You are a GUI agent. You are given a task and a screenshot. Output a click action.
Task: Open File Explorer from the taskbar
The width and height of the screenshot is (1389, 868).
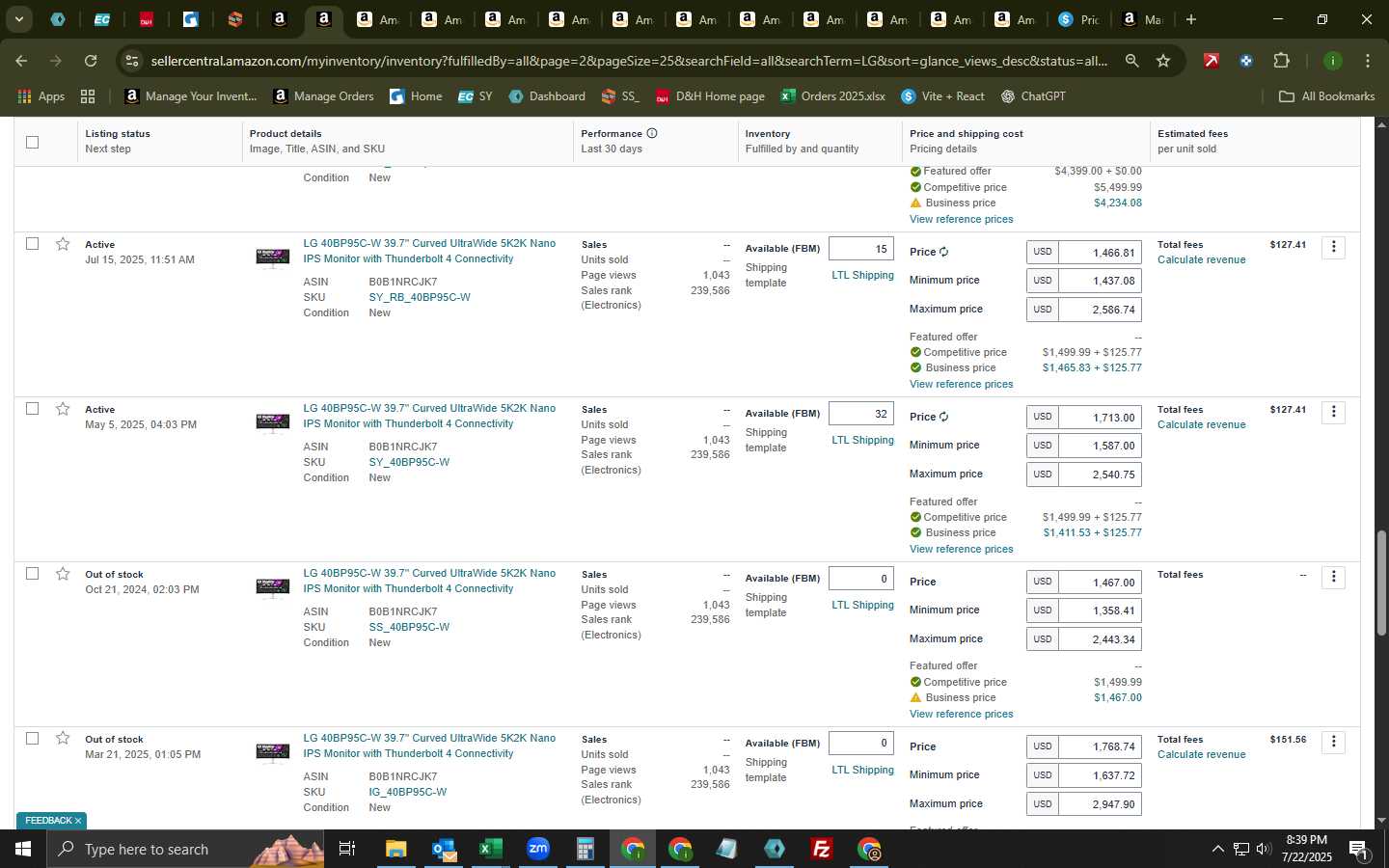[395, 849]
